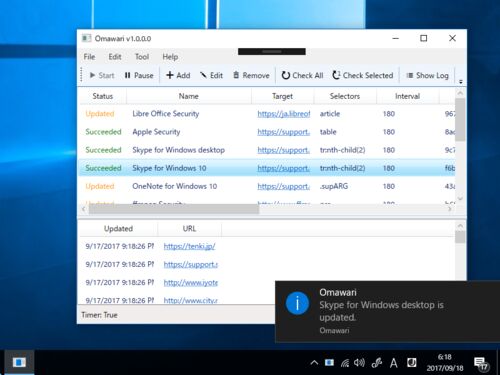Click the '.supARG' selector cell
Image resolution: width=500 pixels, height=375 pixels.
[334, 186]
